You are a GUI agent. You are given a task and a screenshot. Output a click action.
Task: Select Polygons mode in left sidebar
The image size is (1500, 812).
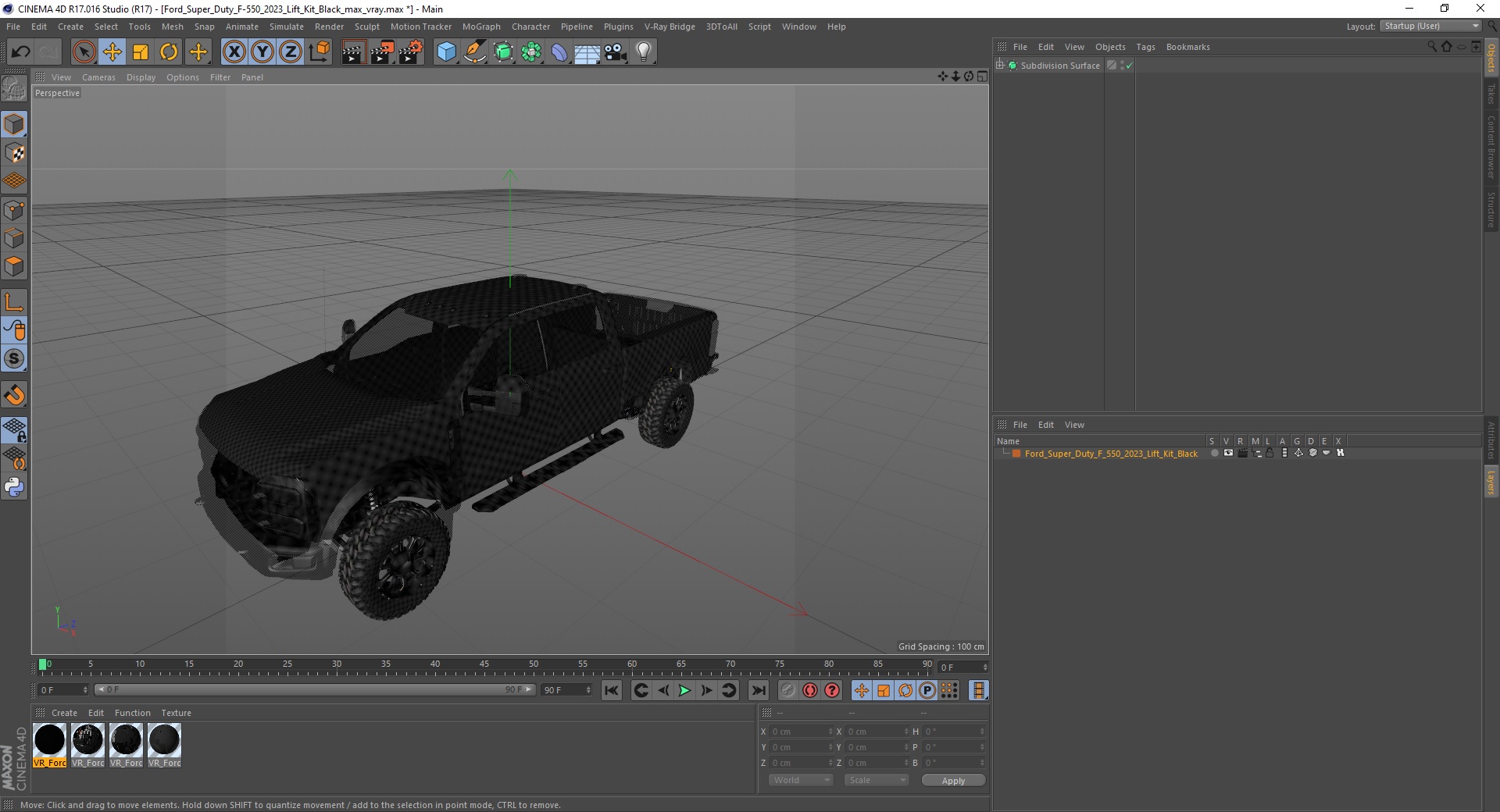click(x=14, y=266)
